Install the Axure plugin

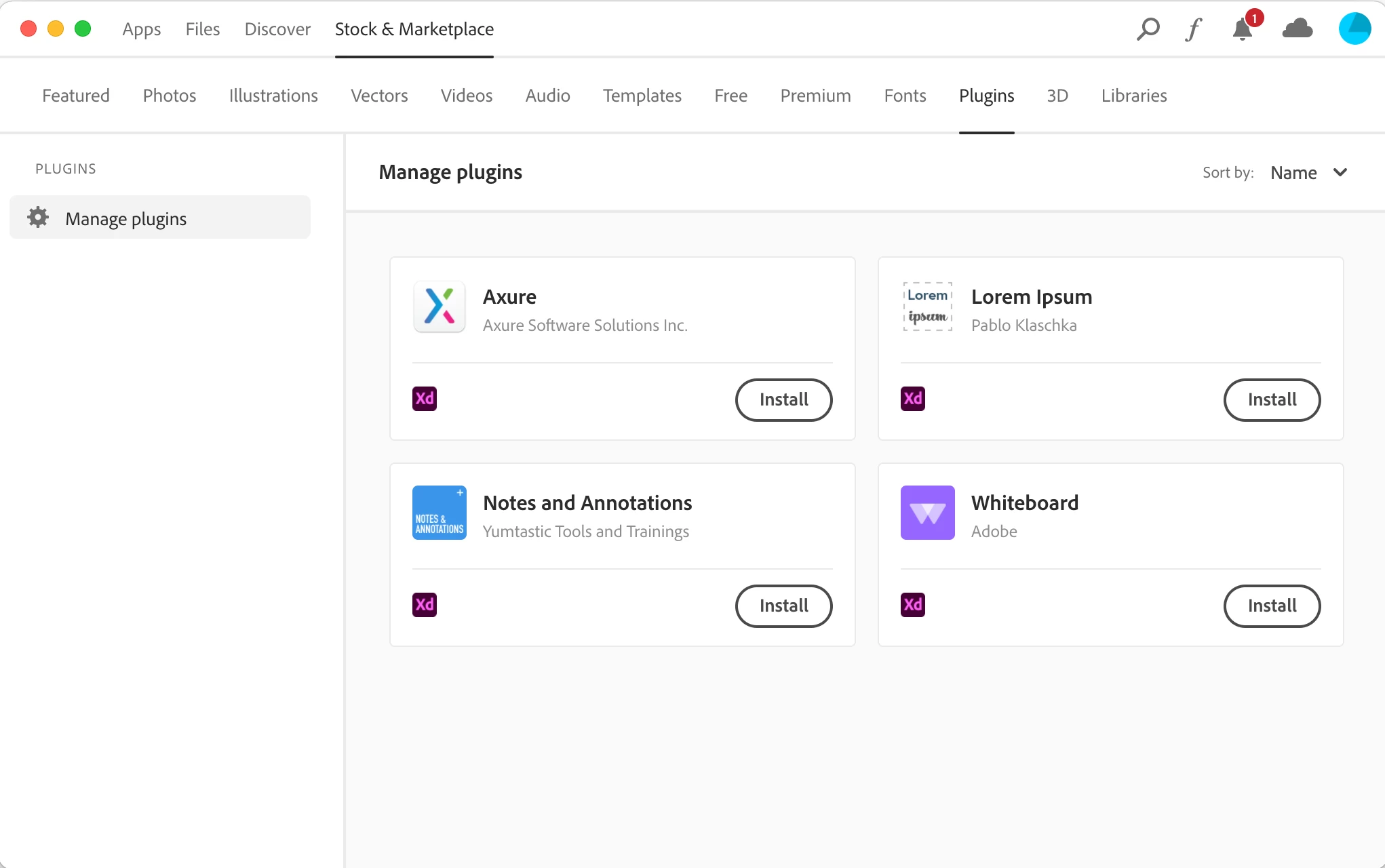click(x=783, y=400)
